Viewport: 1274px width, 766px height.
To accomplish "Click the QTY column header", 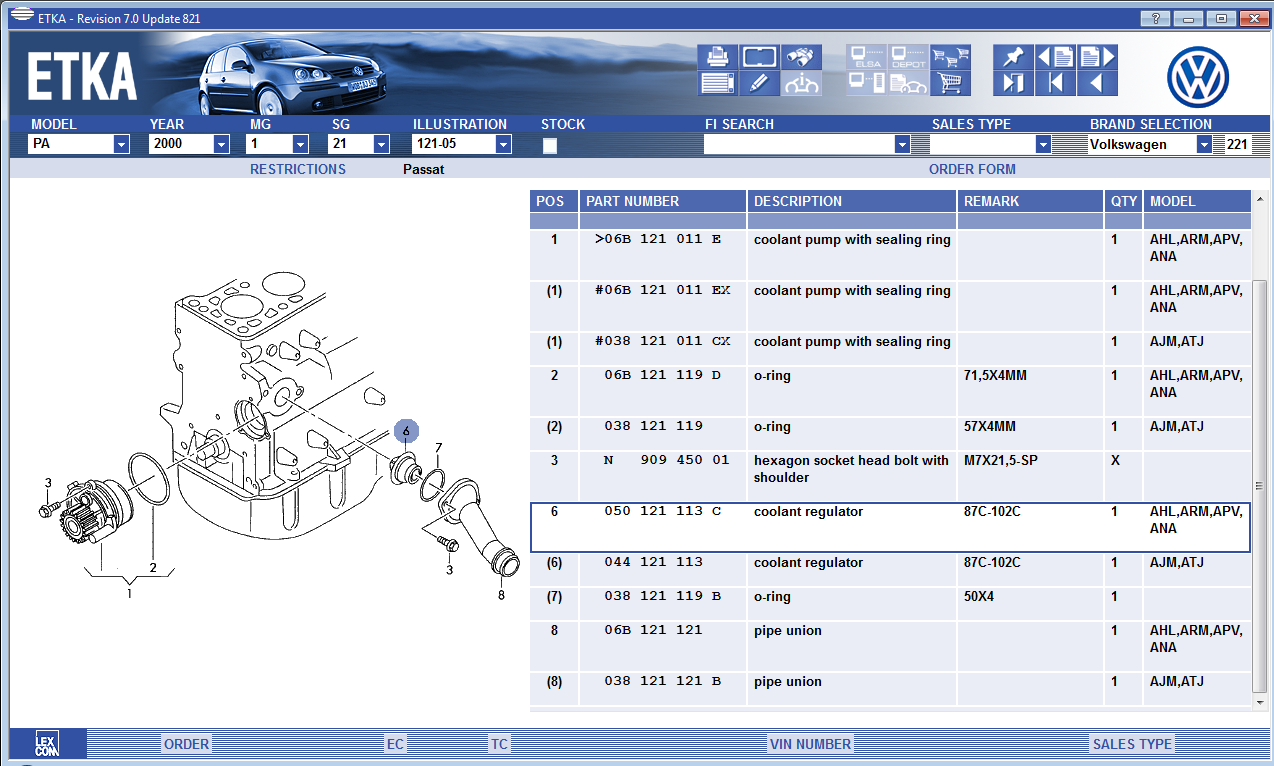I will coord(1124,201).
